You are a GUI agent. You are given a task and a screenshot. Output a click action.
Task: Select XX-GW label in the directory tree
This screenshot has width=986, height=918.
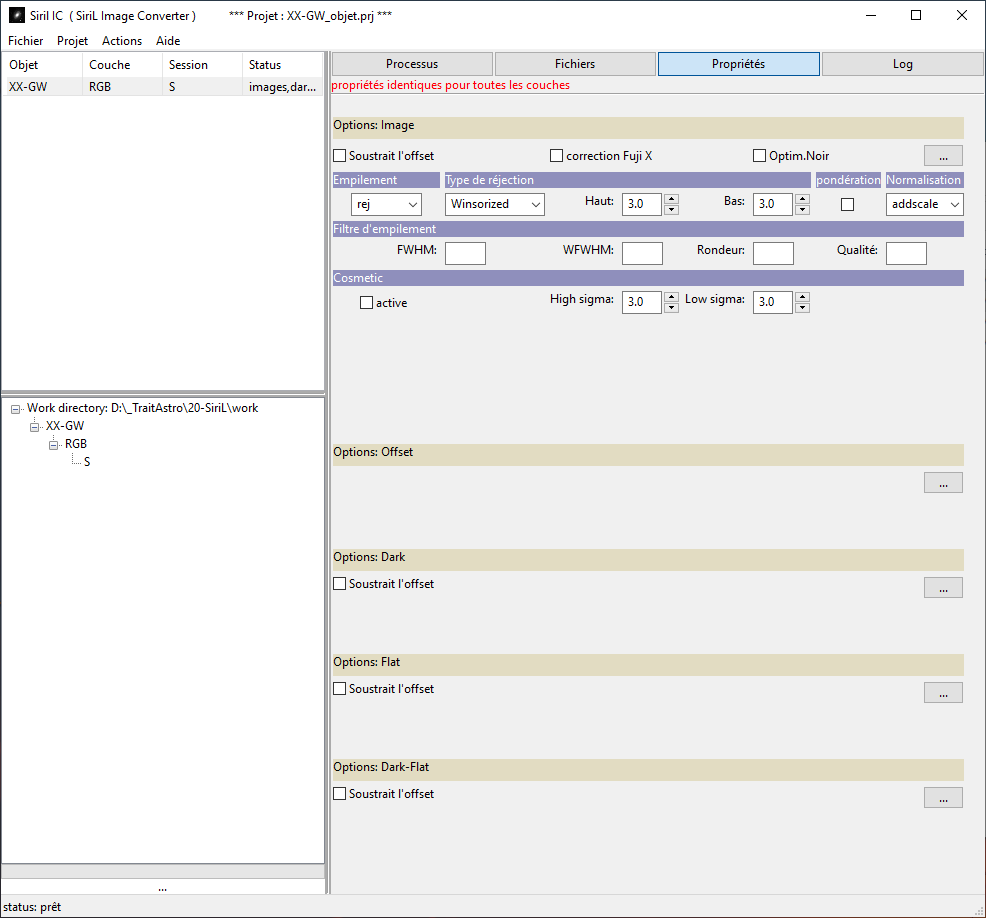(65, 426)
